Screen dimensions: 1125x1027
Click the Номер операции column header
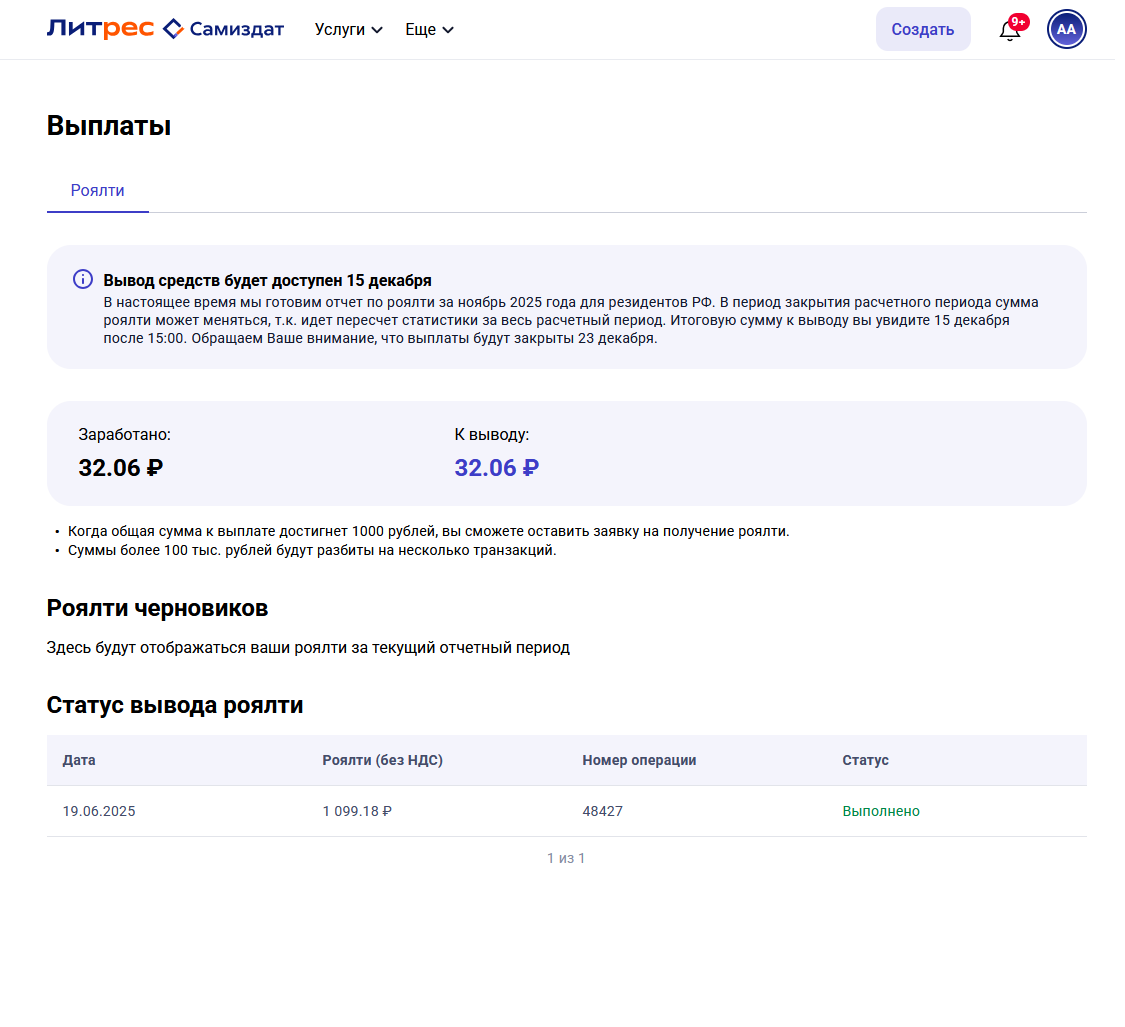[639, 760]
